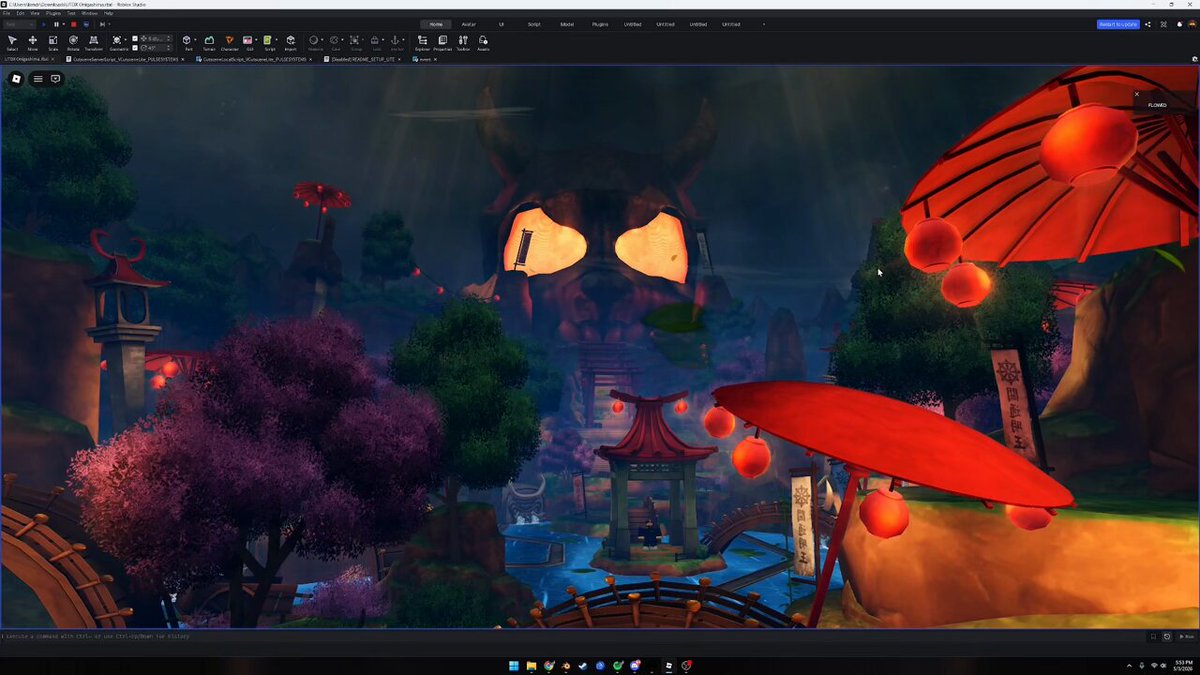Image resolution: width=1200 pixels, height=675 pixels.
Task: Click into the command bar field
Action: tap(570, 636)
